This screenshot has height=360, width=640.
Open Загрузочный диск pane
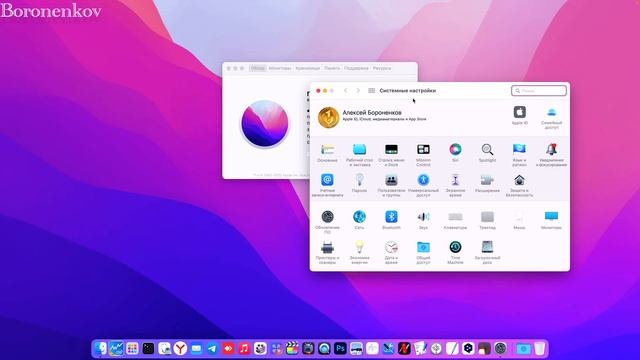coord(487,247)
